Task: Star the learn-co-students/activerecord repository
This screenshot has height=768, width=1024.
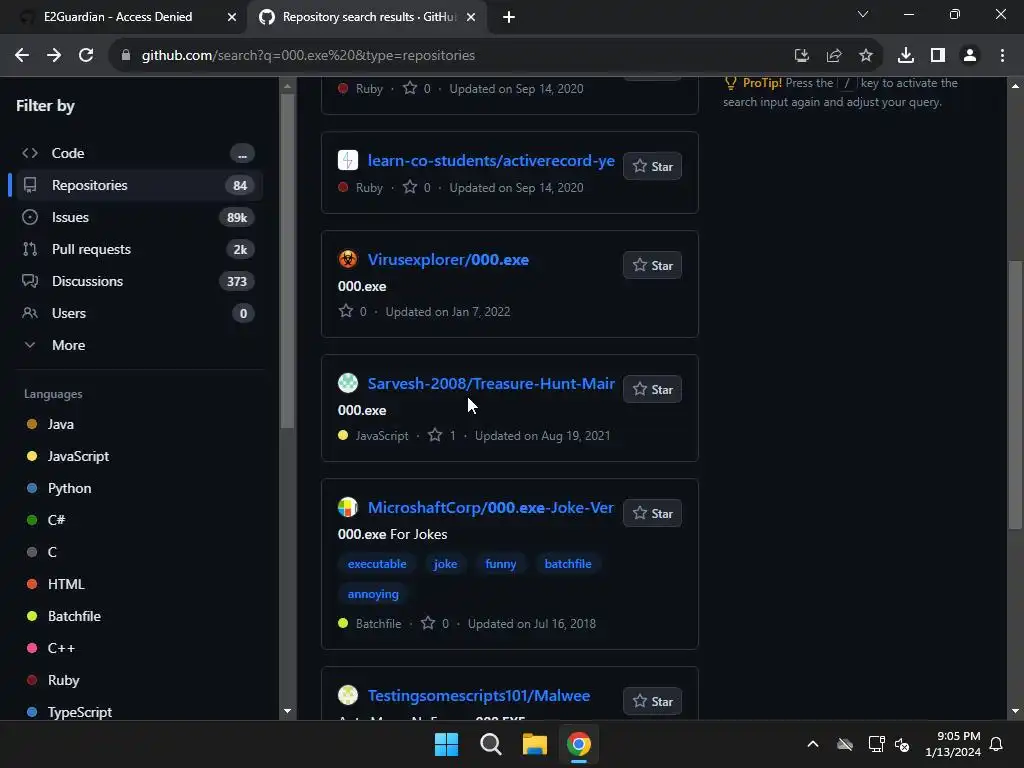Action: [652, 167]
